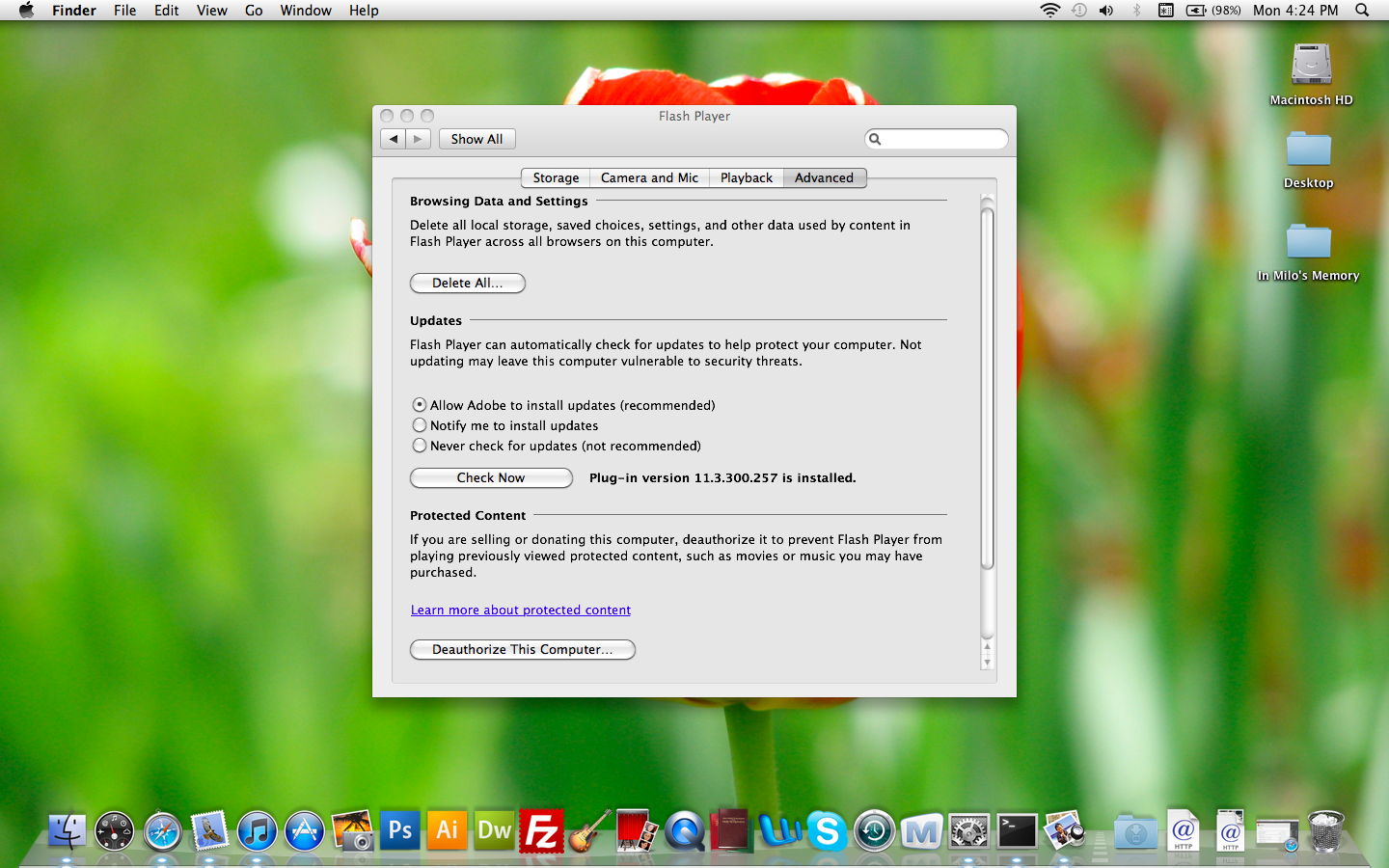The image size is (1389, 868).
Task: Launch Microsoft Word from the dock
Action: tap(779, 830)
